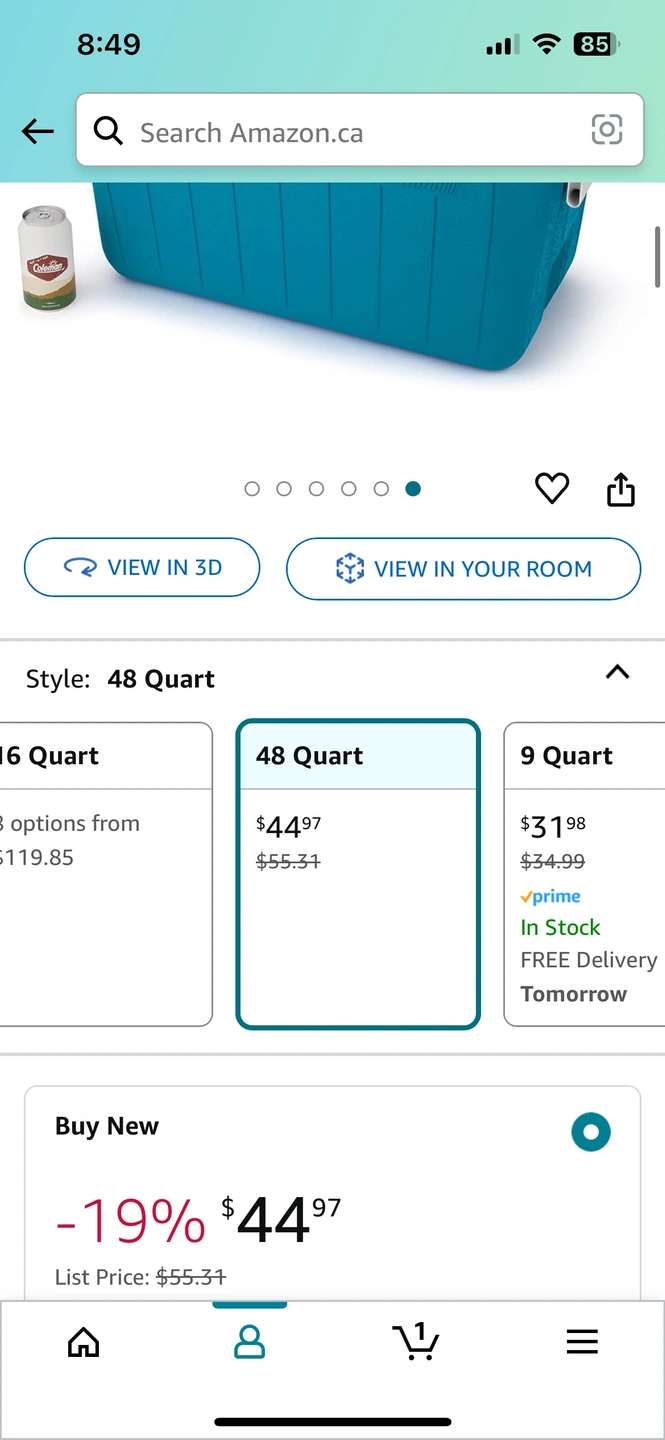The height and width of the screenshot is (1440, 665).
Task: Go to Home tab icon
Action: 83,1342
